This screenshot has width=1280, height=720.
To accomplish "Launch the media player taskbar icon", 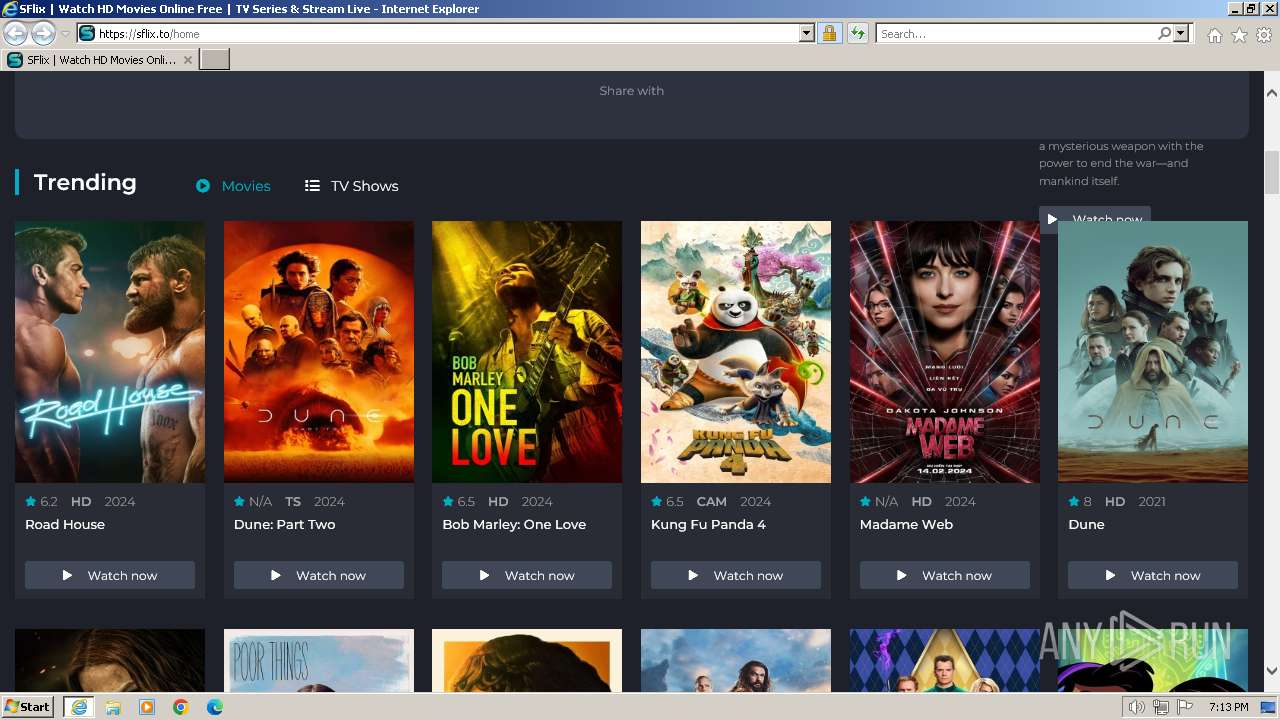I will [147, 707].
